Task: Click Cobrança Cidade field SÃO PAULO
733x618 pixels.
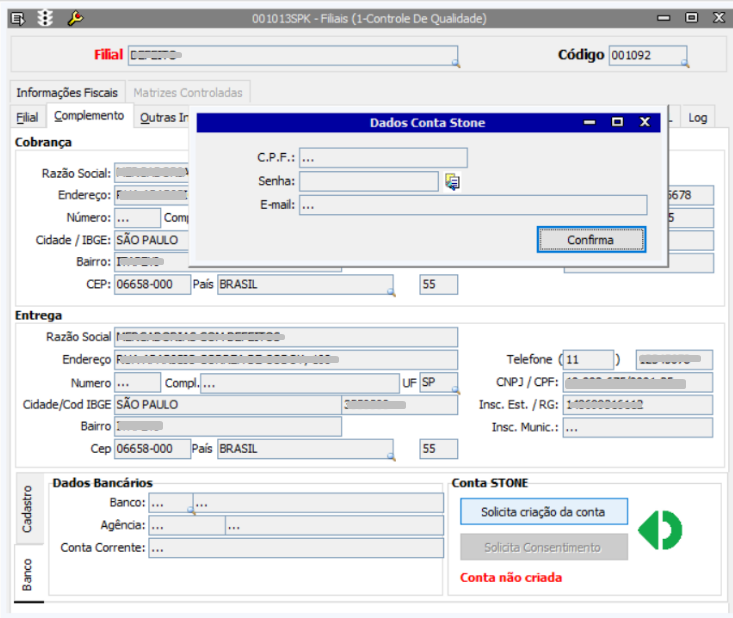Action: [x=151, y=240]
